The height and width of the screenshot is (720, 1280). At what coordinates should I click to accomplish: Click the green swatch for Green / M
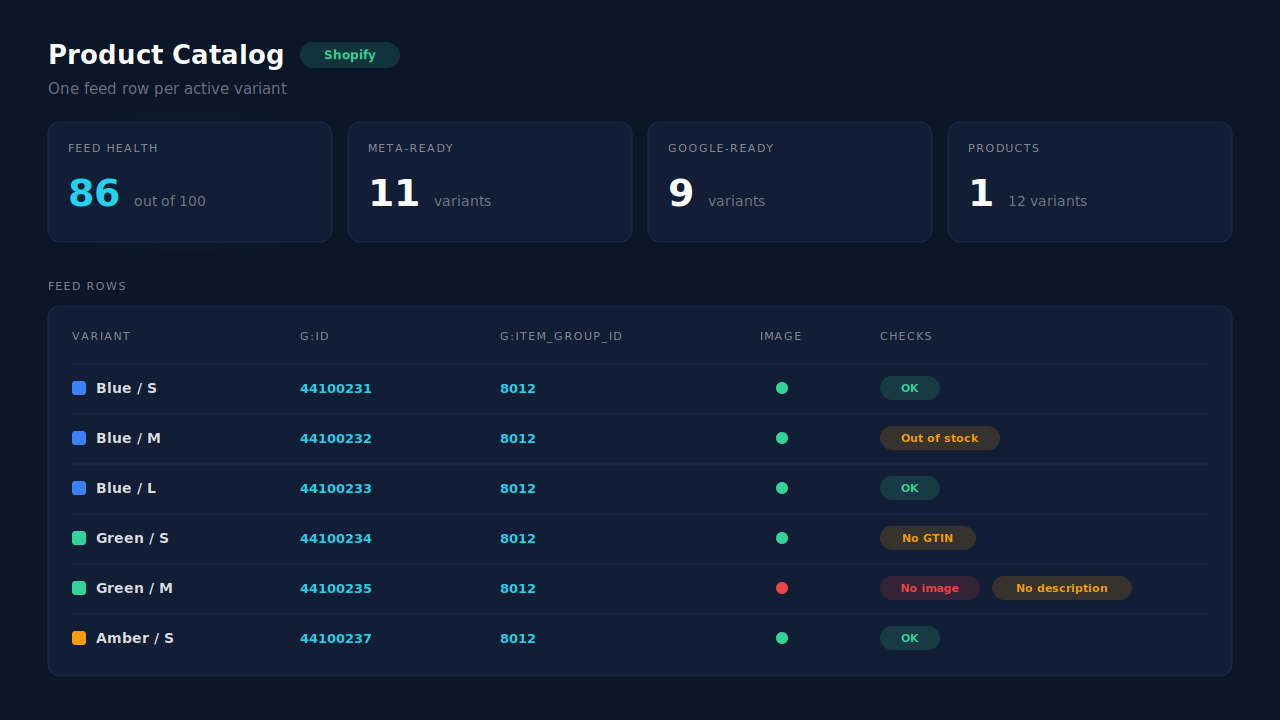coord(79,588)
